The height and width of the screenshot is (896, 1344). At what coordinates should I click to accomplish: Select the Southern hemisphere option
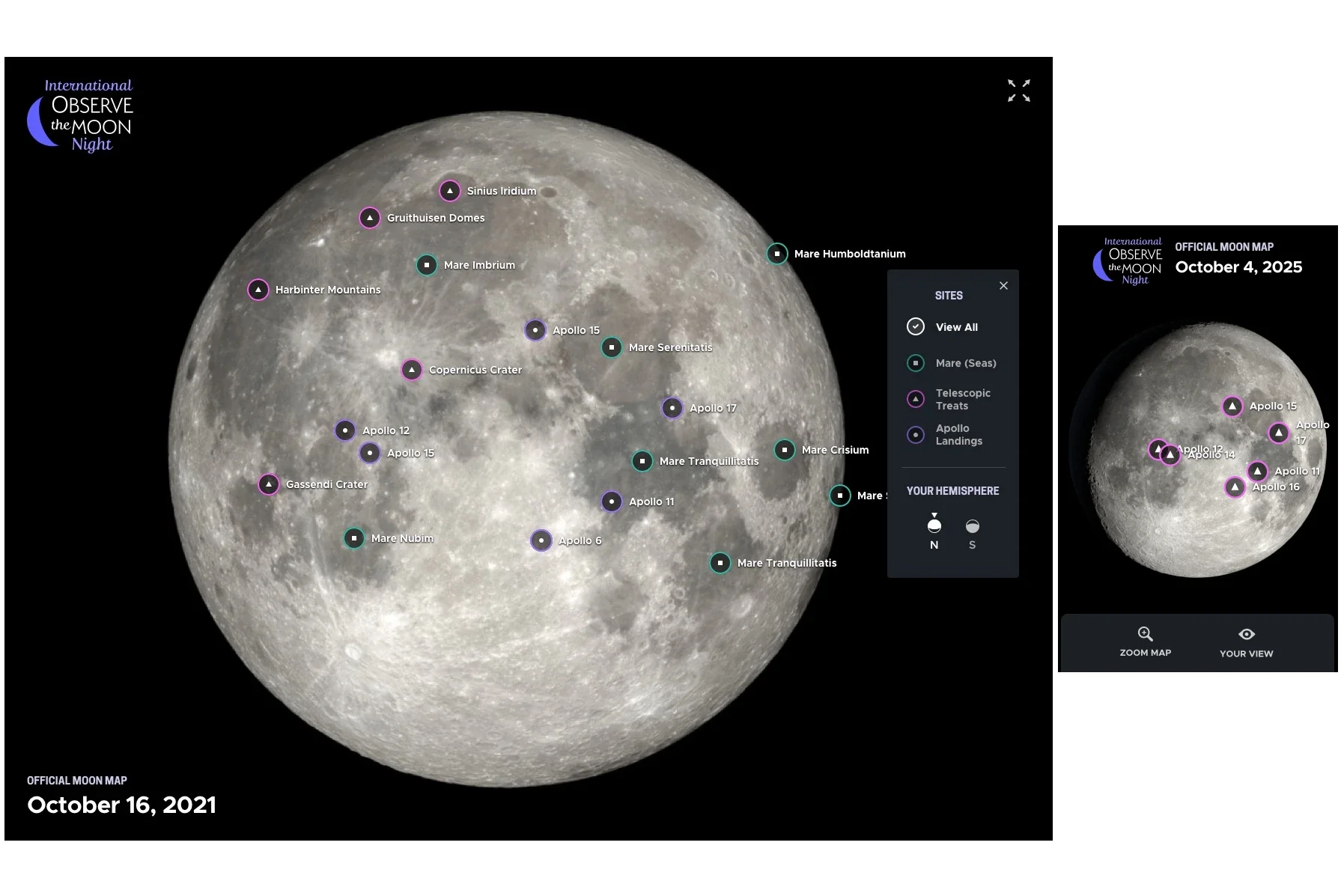point(972,526)
